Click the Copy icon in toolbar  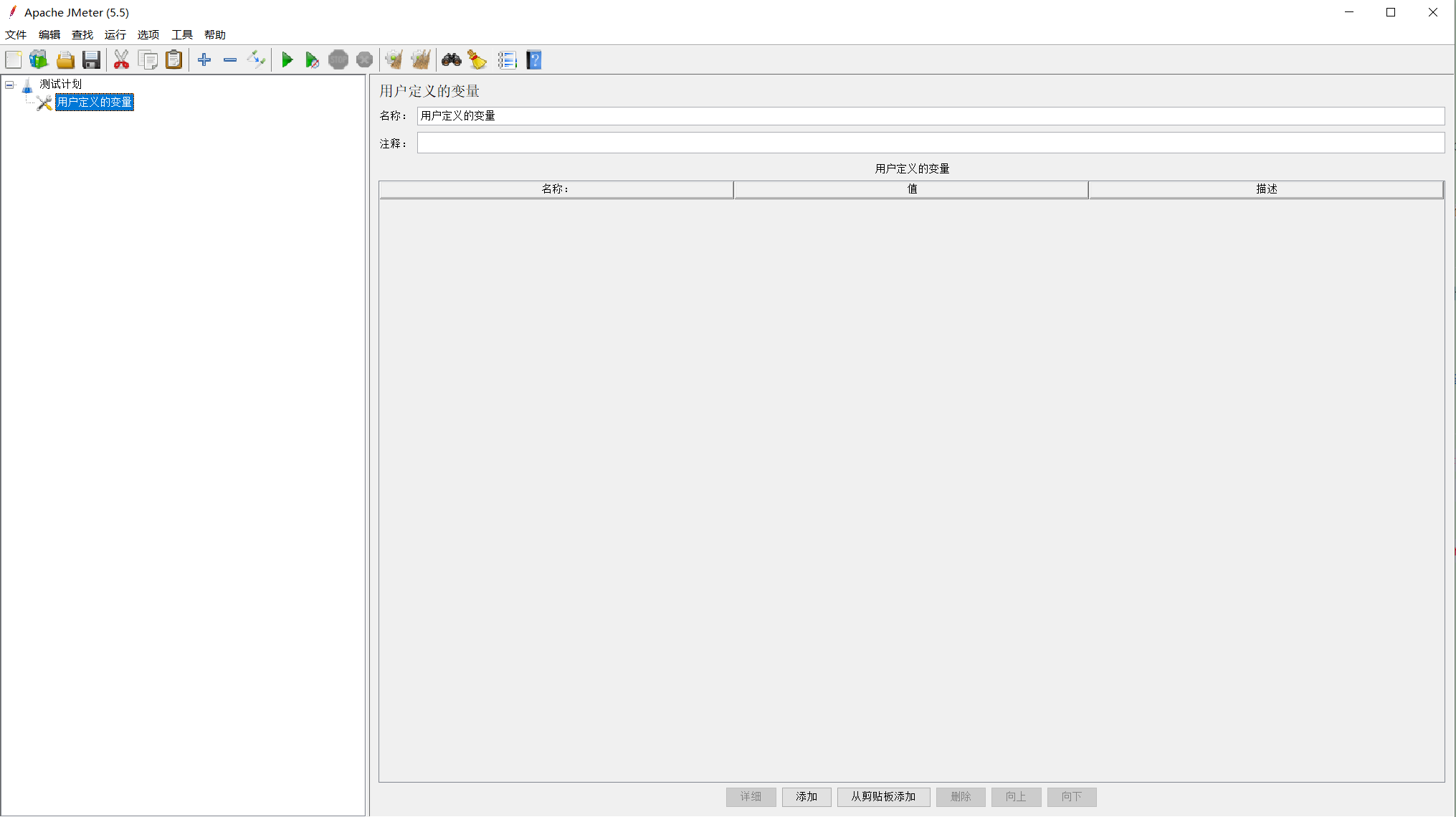[x=148, y=60]
